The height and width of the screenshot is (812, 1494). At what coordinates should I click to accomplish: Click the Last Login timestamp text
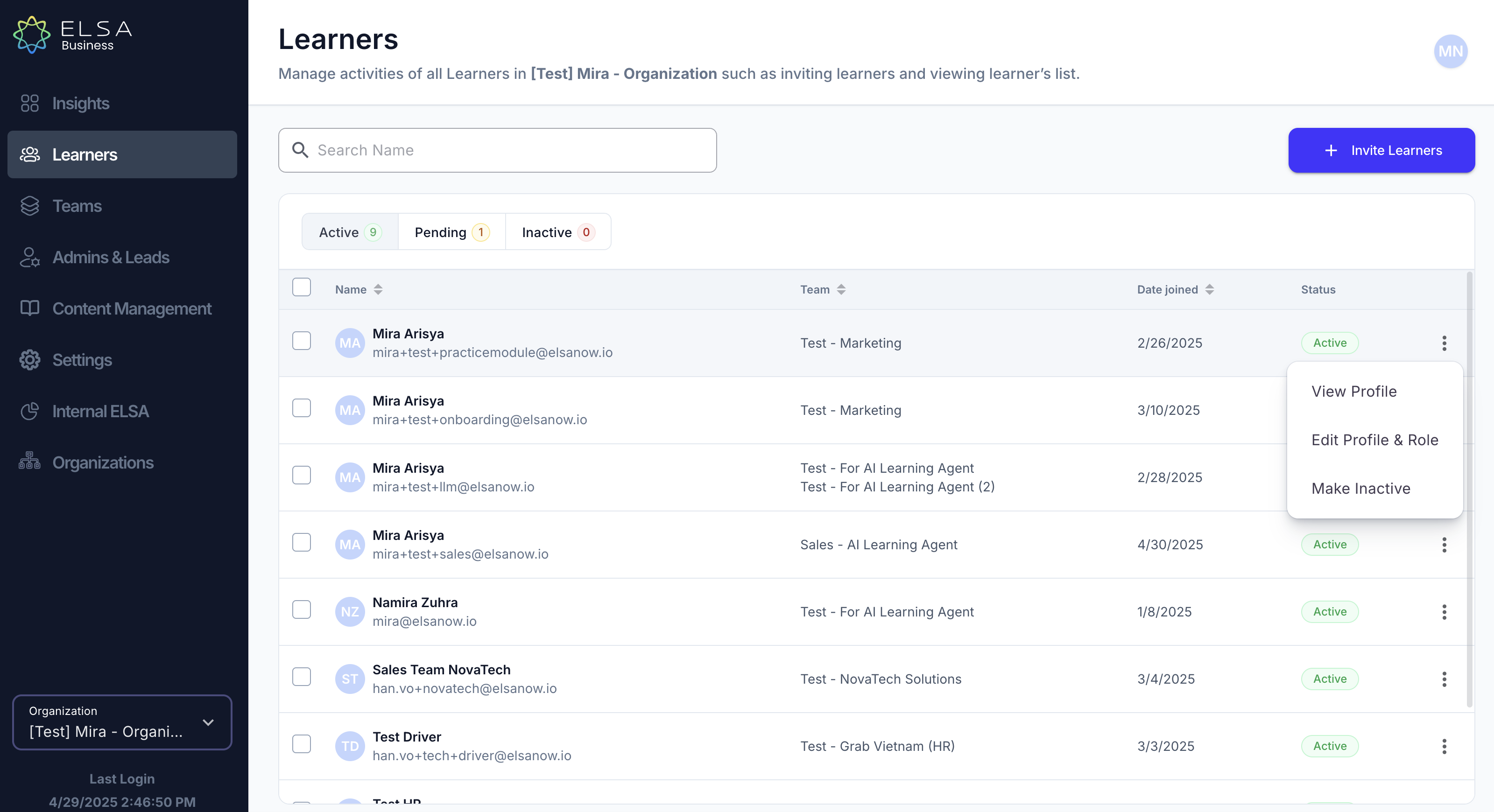coord(122,802)
